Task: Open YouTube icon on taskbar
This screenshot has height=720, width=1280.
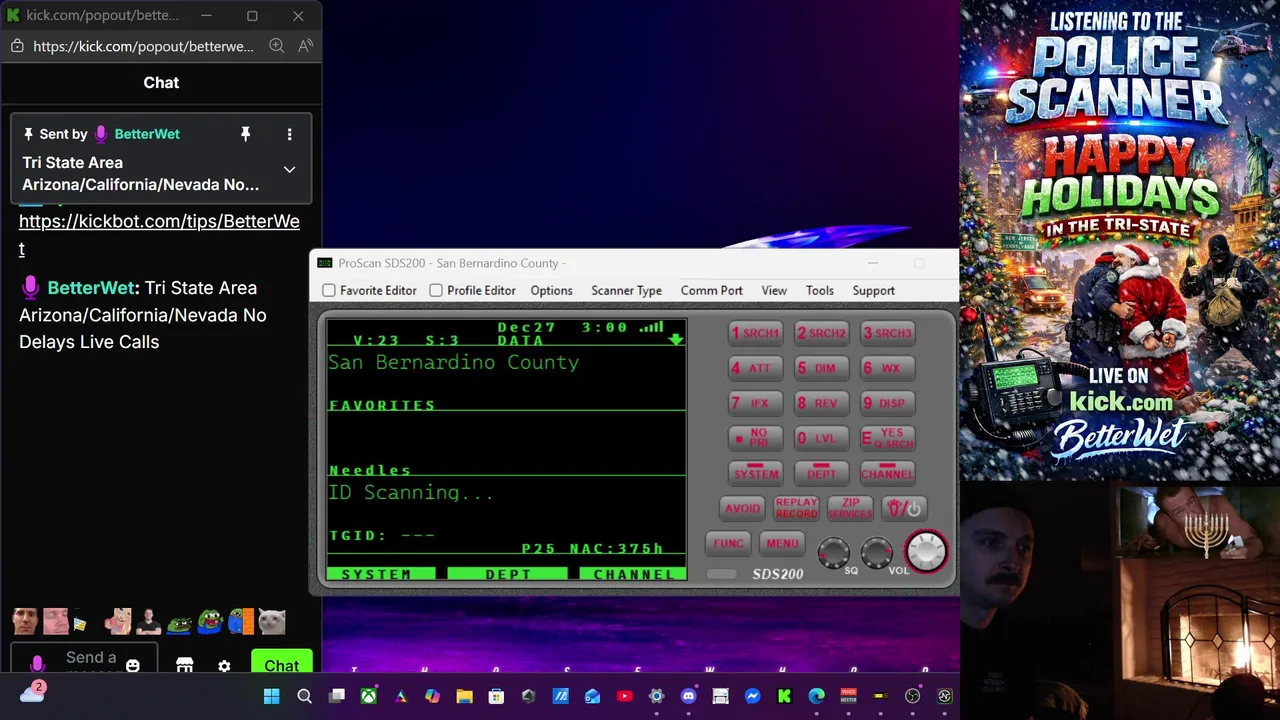Action: pos(624,696)
